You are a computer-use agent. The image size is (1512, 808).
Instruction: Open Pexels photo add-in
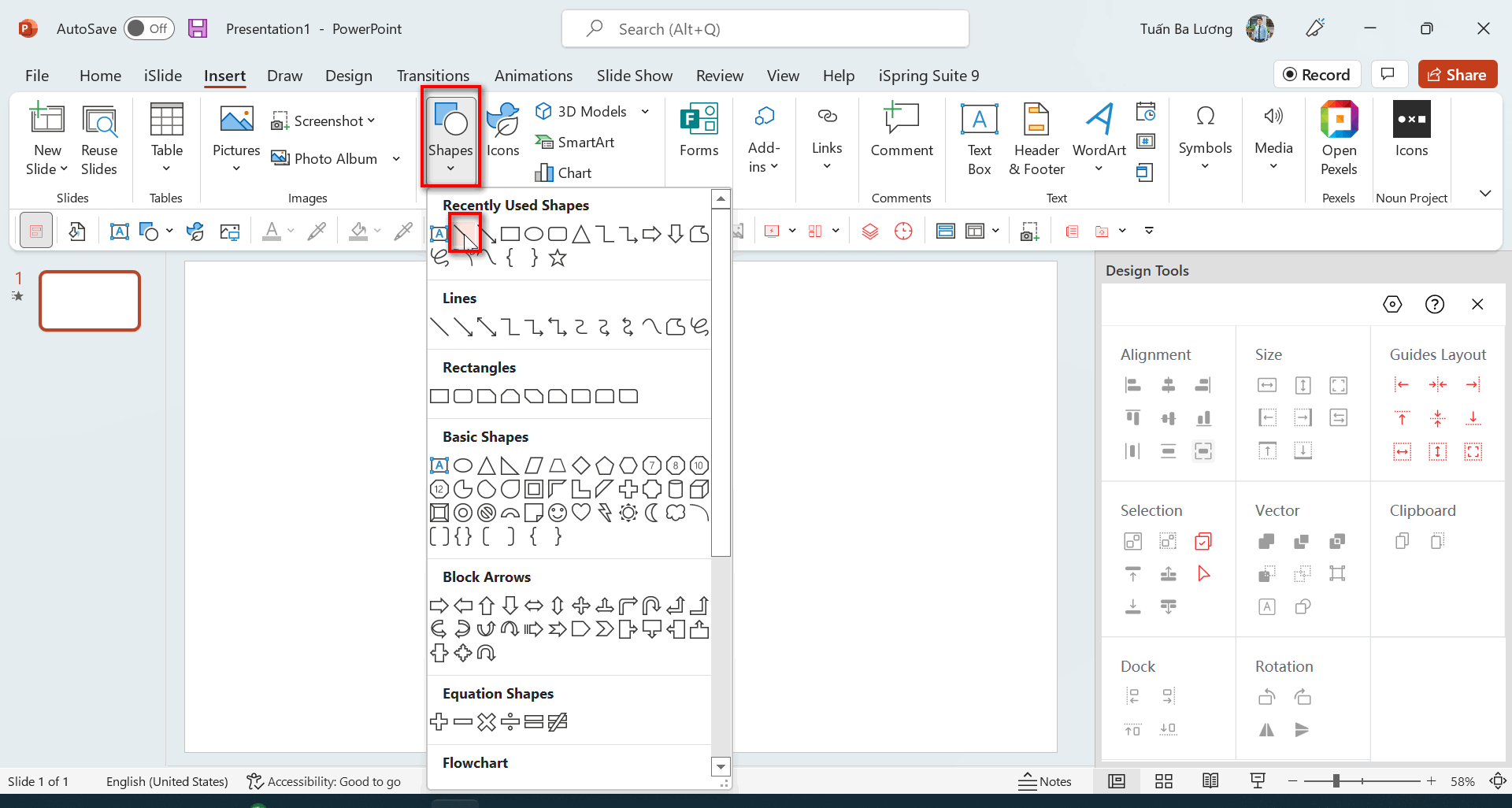[1339, 138]
